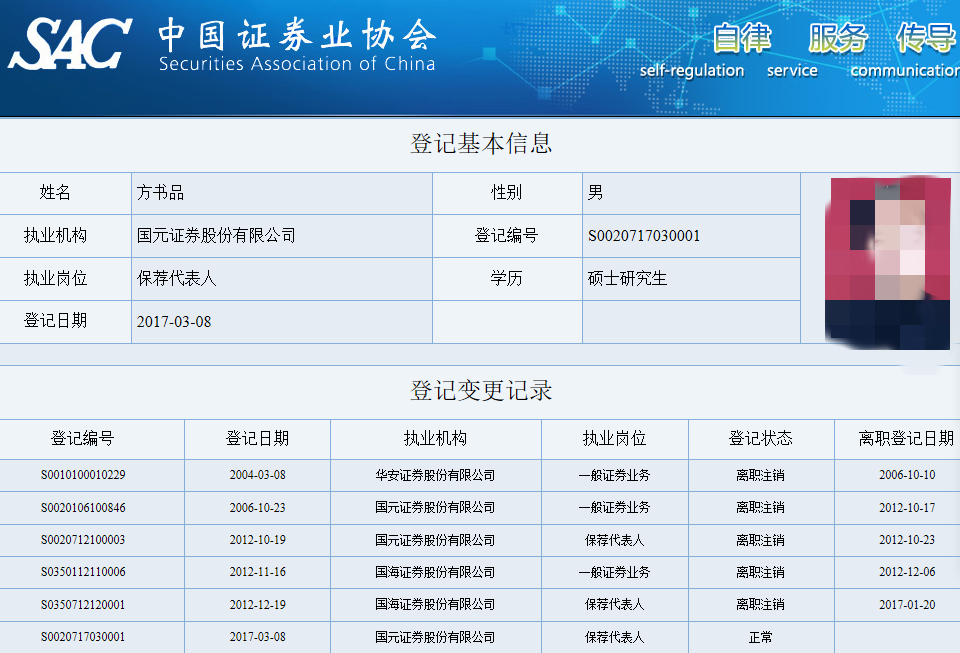Screen dimensions: 960x653
Task: Open the 传导 communication menu
Action: coord(905,51)
